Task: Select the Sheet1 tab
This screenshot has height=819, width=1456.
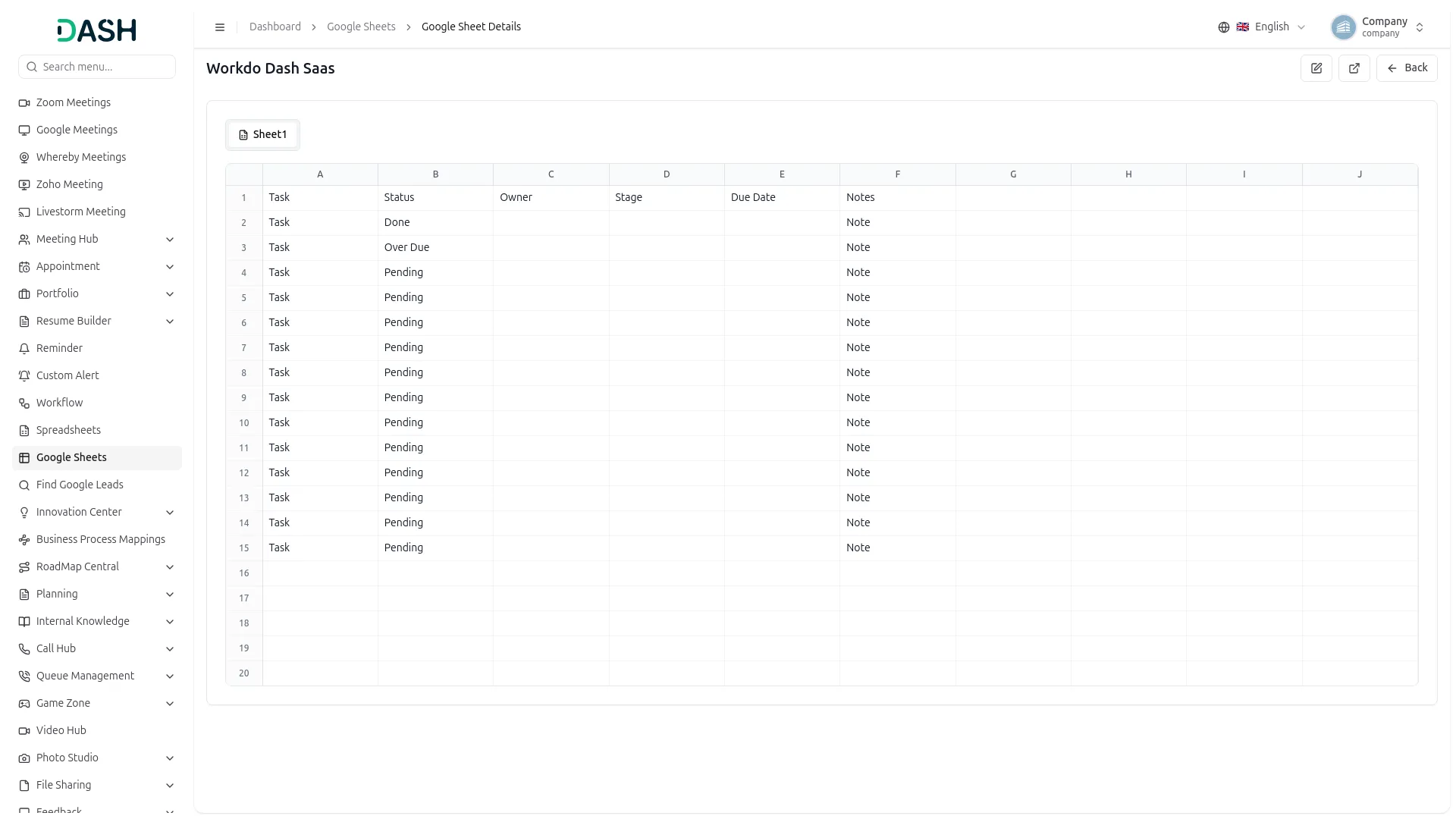Action: (x=262, y=135)
